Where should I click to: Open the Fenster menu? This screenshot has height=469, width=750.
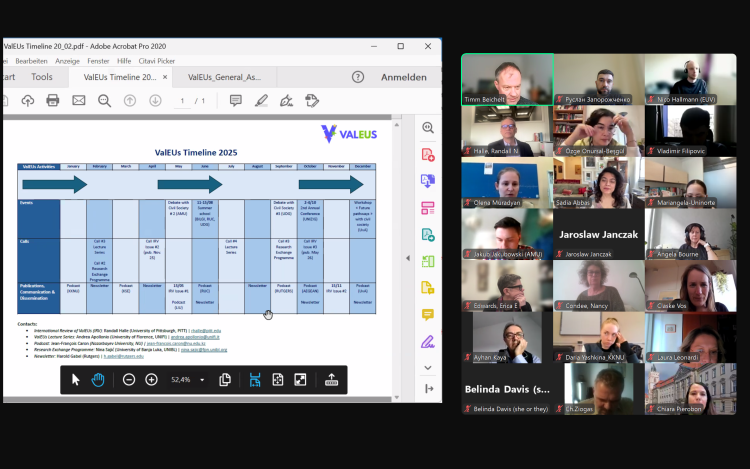[99, 61]
